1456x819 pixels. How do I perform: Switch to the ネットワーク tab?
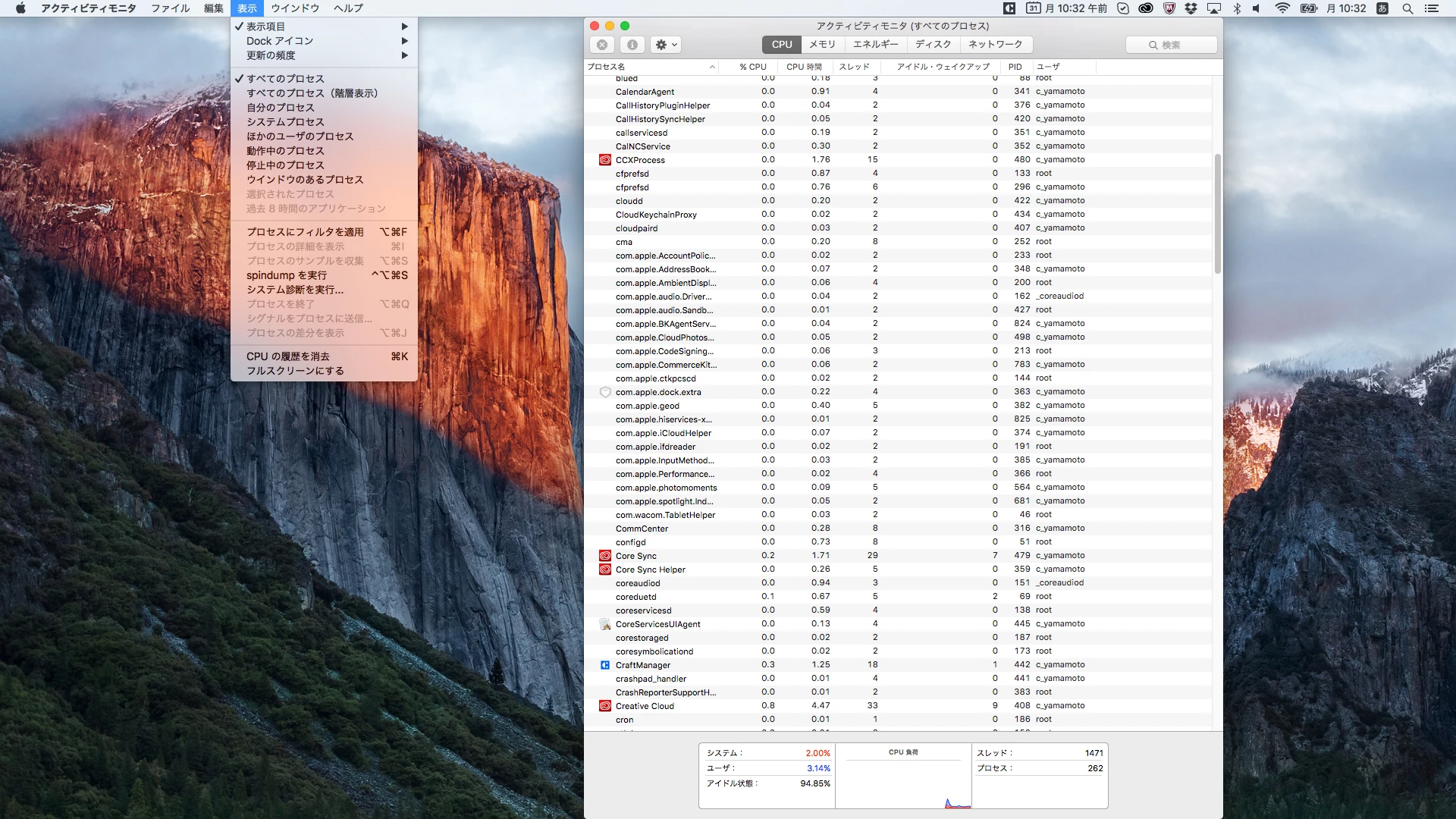pos(995,45)
